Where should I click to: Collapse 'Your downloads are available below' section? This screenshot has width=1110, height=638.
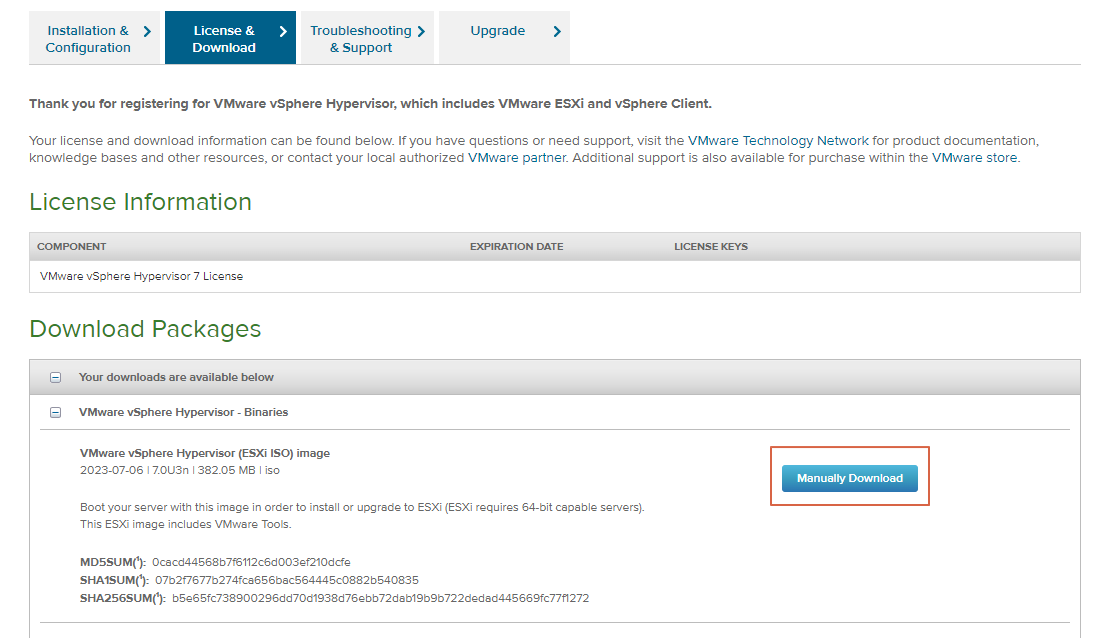tap(55, 377)
